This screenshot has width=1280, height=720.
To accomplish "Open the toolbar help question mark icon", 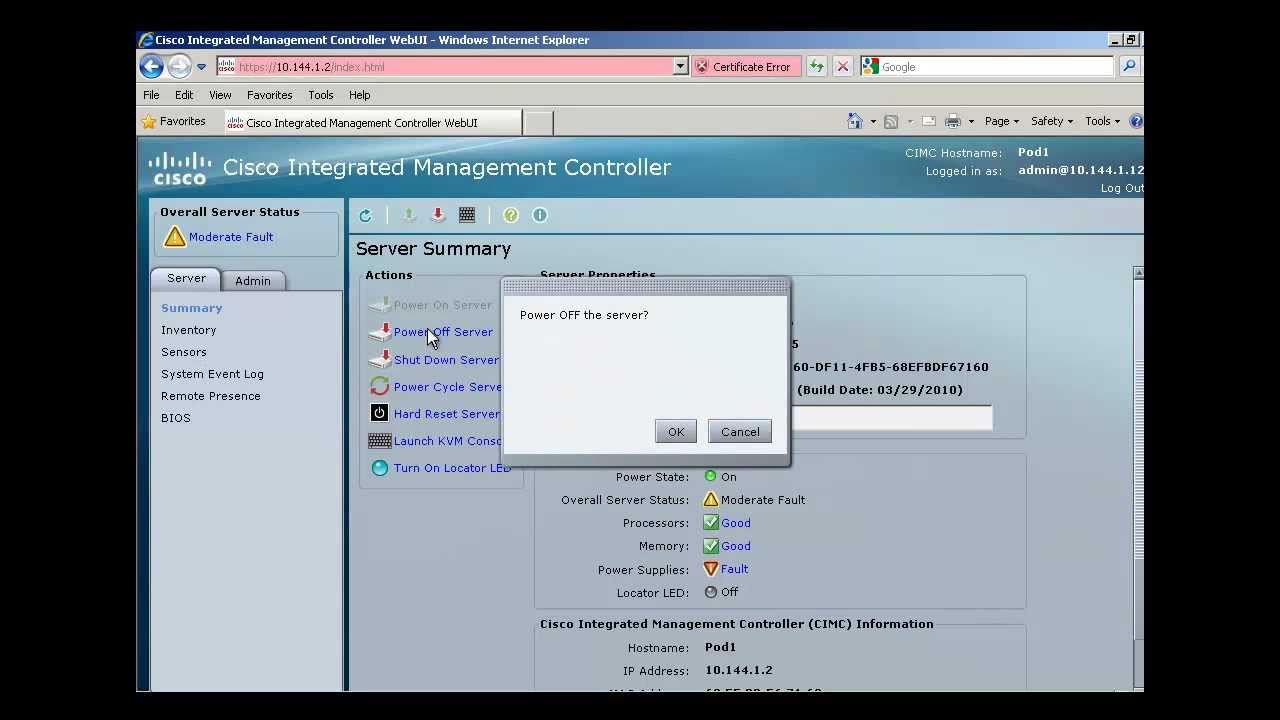I will pyautogui.click(x=511, y=215).
